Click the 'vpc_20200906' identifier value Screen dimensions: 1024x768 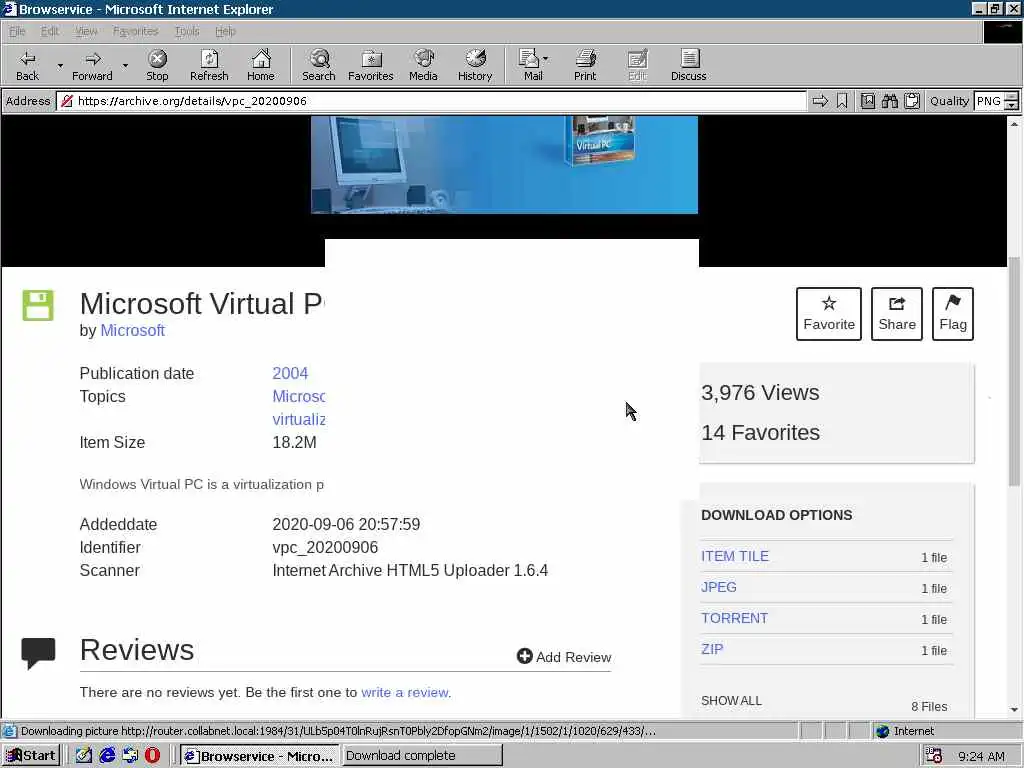[325, 547]
